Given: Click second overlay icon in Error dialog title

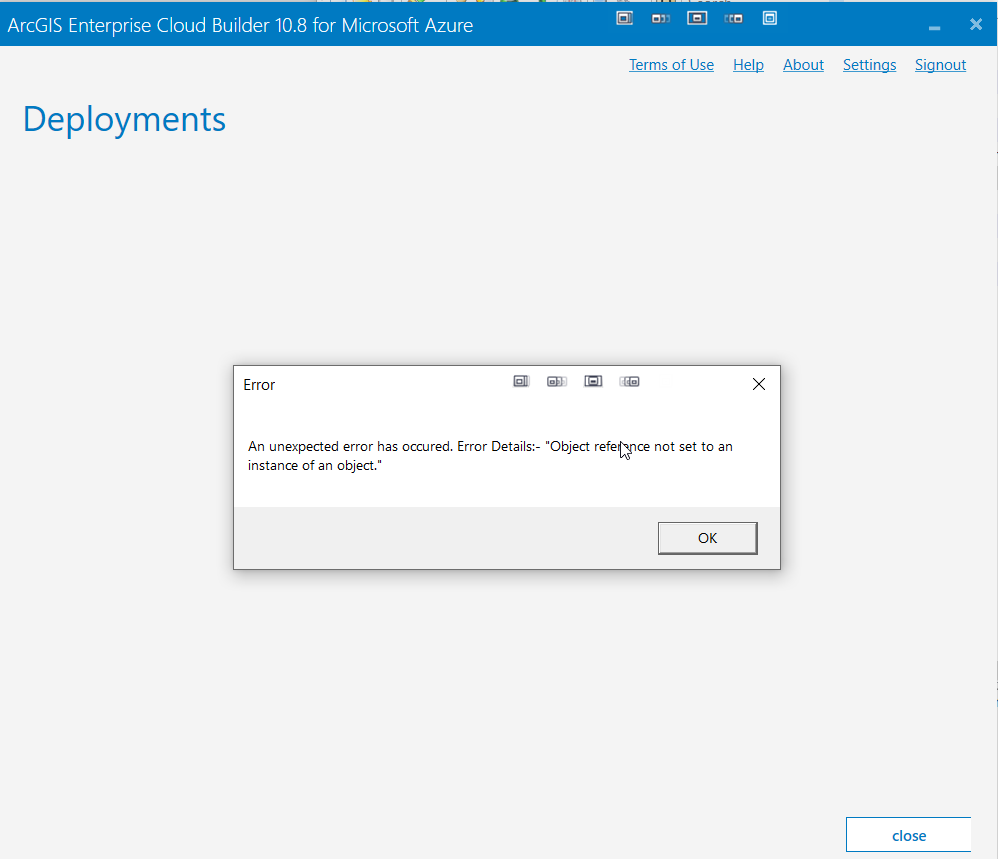Looking at the screenshot, I should pos(557,381).
